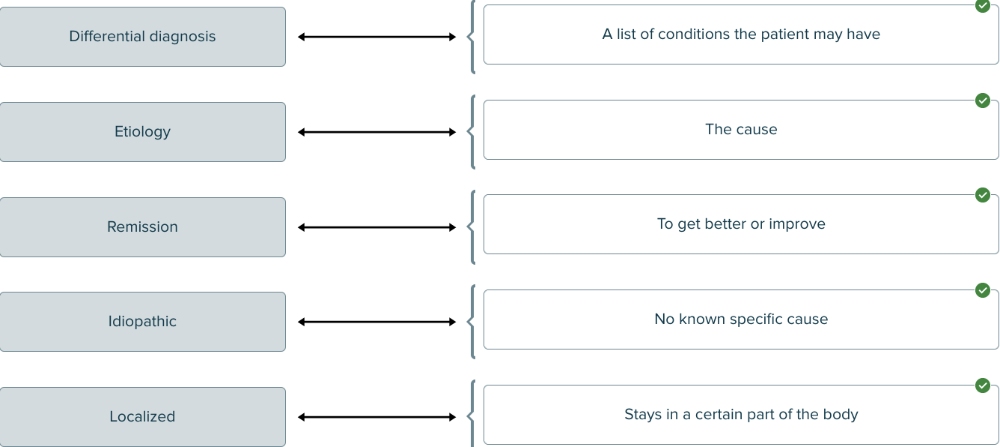The height and width of the screenshot is (447, 1000).
Task: Click the green checkmark on 'No known specific cause'
Action: (x=982, y=290)
